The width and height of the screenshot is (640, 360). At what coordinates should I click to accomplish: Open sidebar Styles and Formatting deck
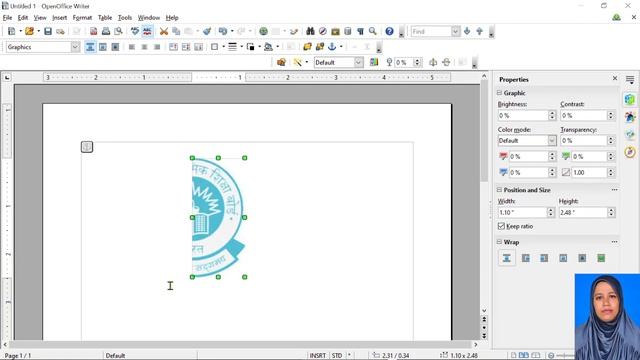pos(630,118)
